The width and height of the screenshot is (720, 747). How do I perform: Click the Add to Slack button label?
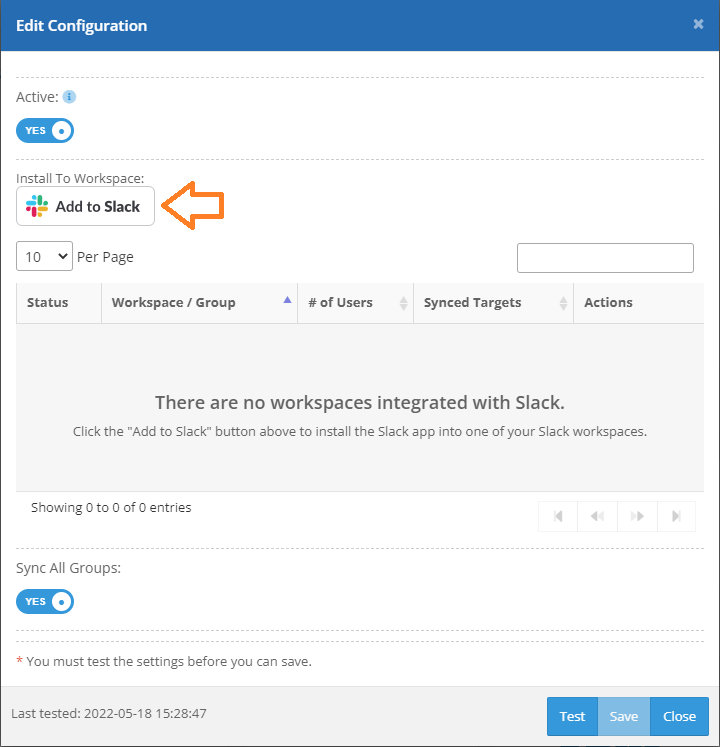click(x=98, y=207)
